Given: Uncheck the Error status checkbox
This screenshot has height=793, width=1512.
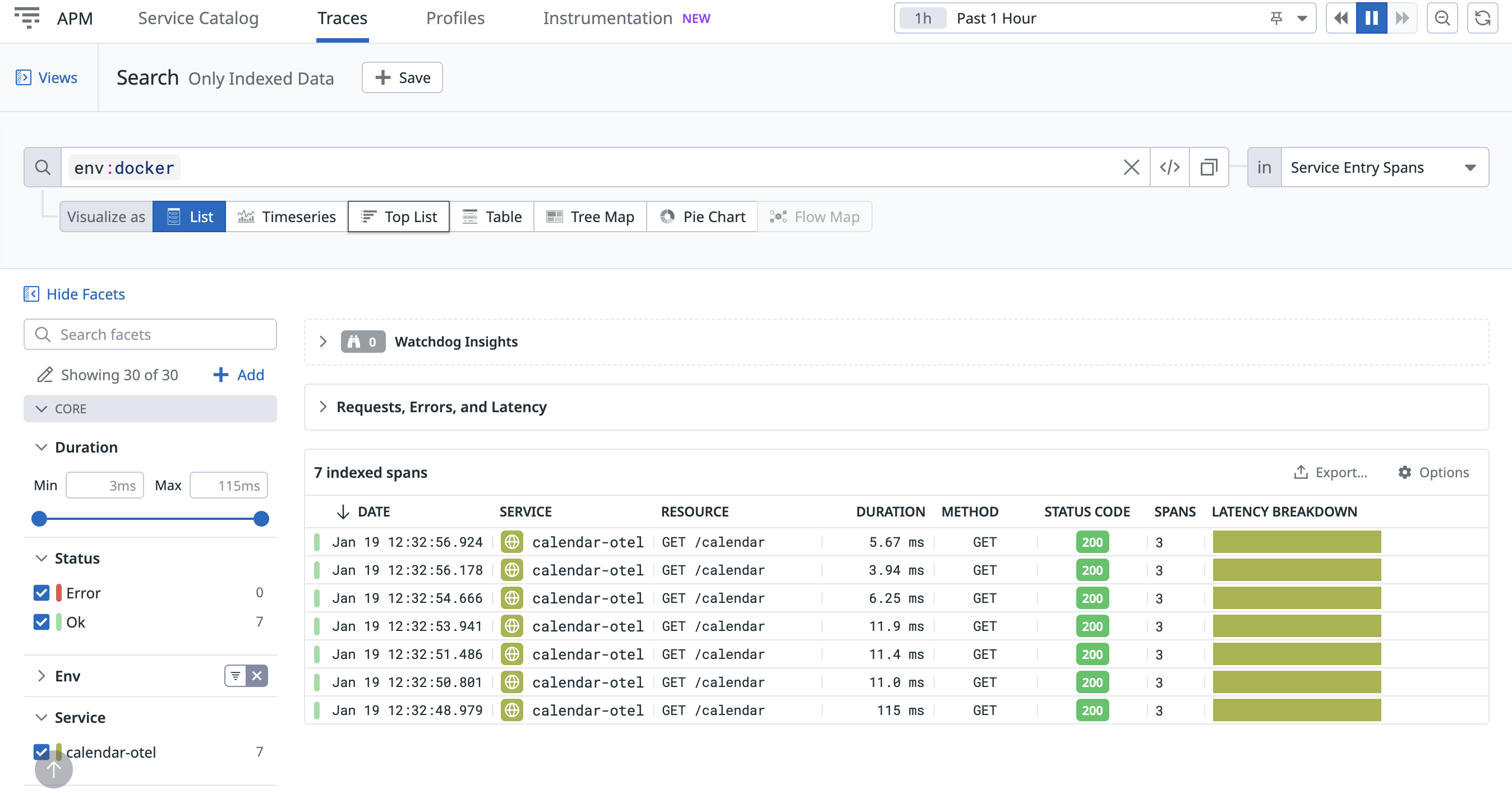Looking at the screenshot, I should click(x=41, y=593).
